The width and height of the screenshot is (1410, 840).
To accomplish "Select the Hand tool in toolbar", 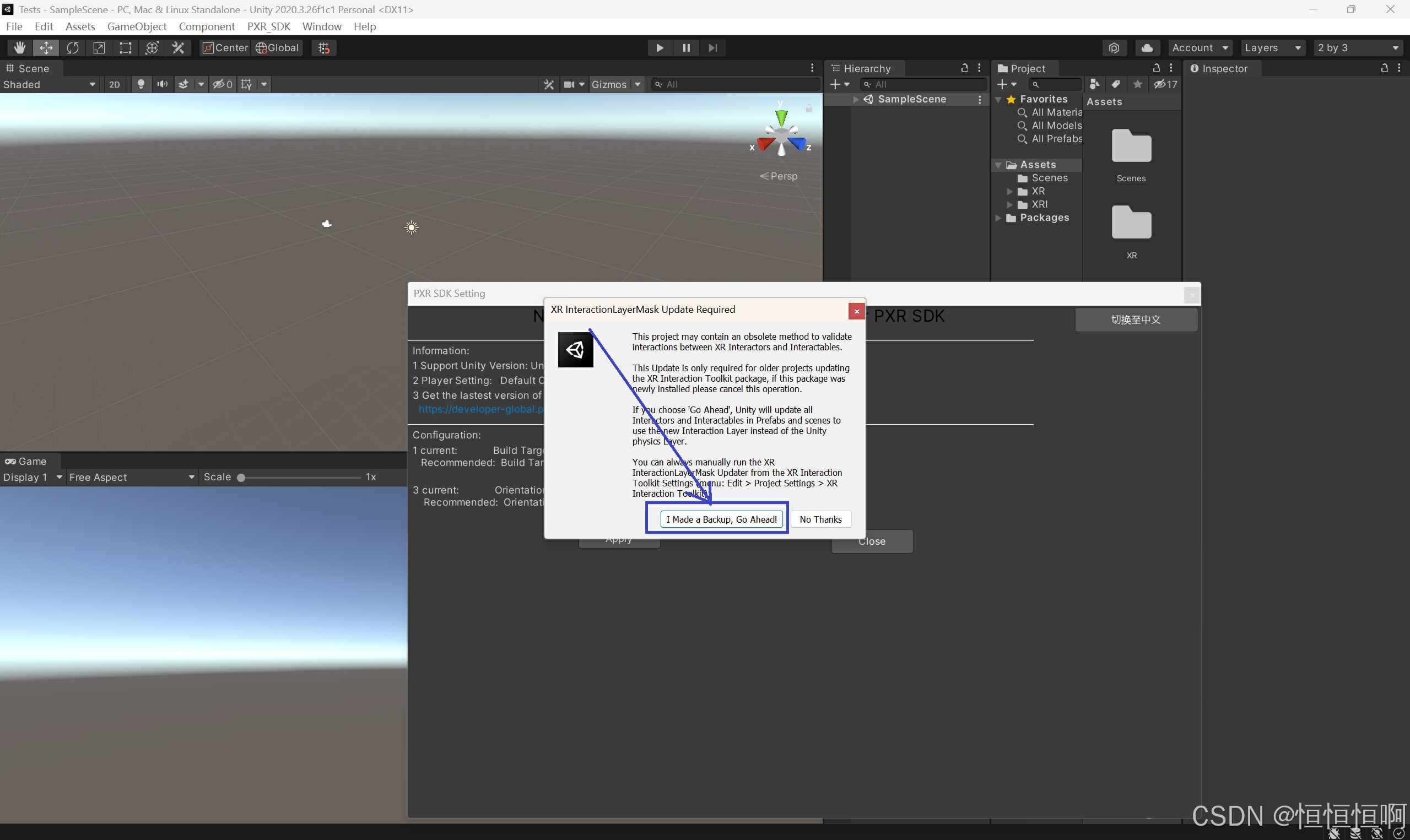I will 19,47.
